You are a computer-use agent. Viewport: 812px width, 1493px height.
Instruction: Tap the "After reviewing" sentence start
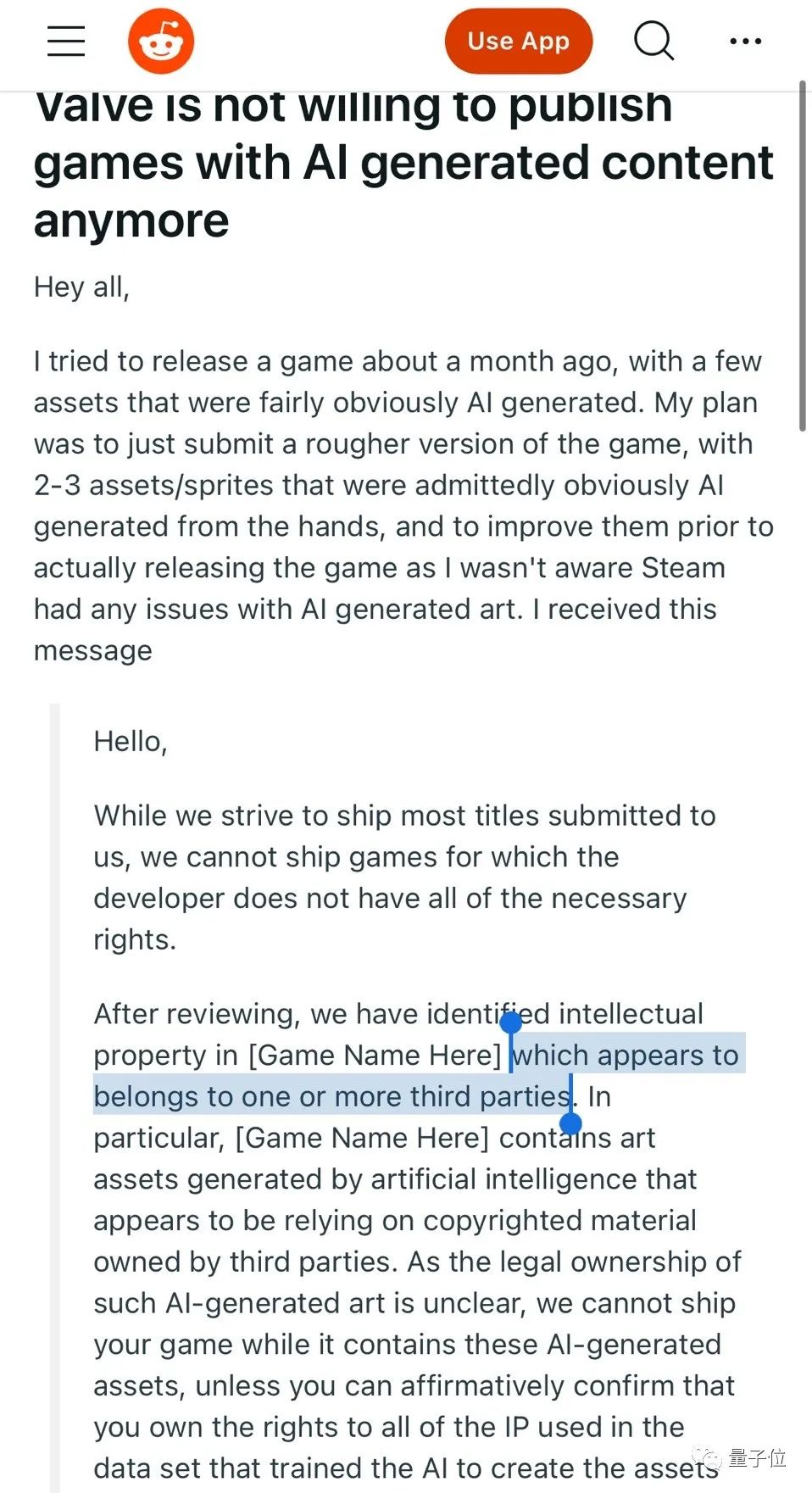197,1014
